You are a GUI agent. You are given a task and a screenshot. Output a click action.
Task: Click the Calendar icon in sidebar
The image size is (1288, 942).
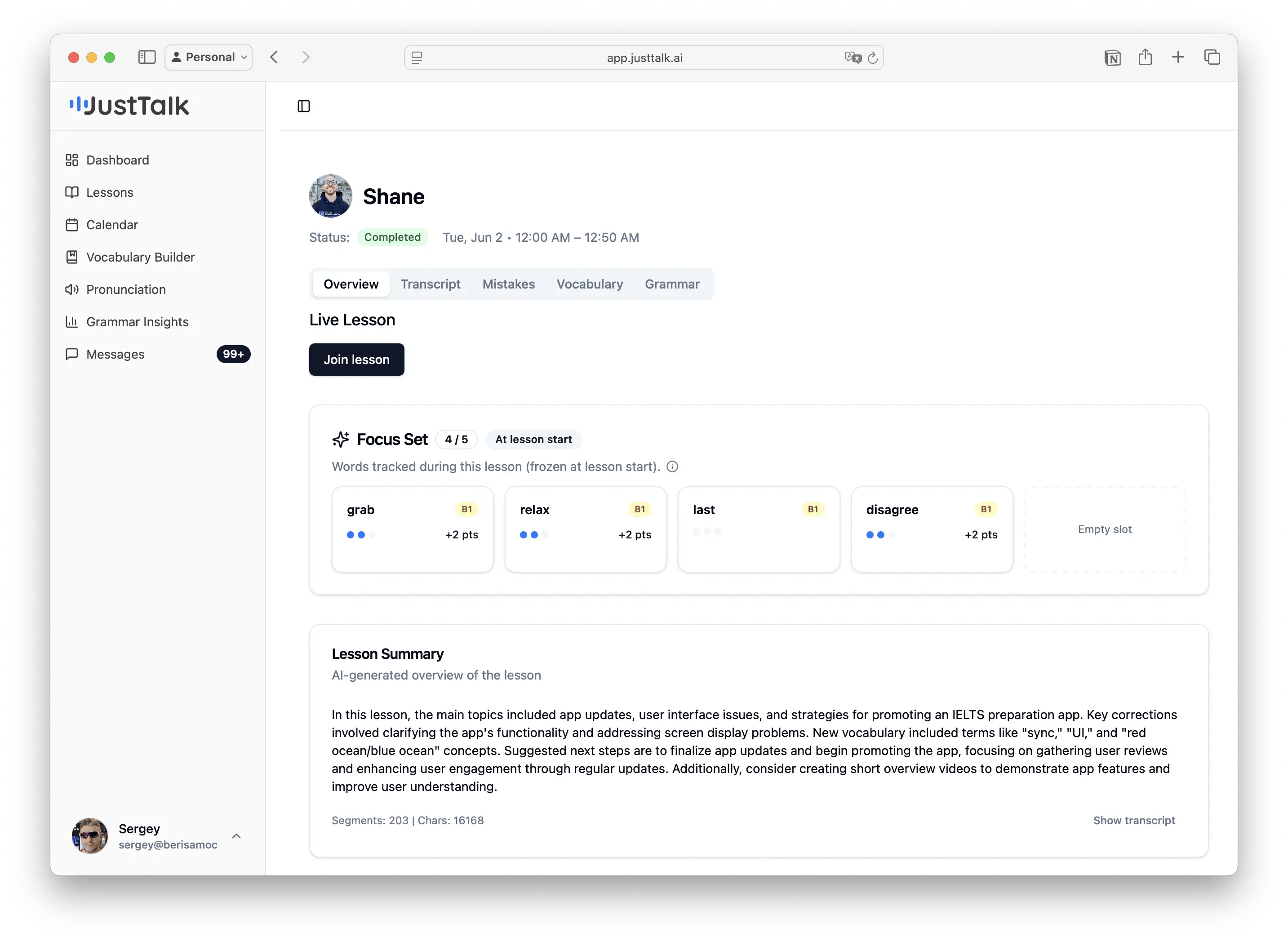[x=72, y=225]
